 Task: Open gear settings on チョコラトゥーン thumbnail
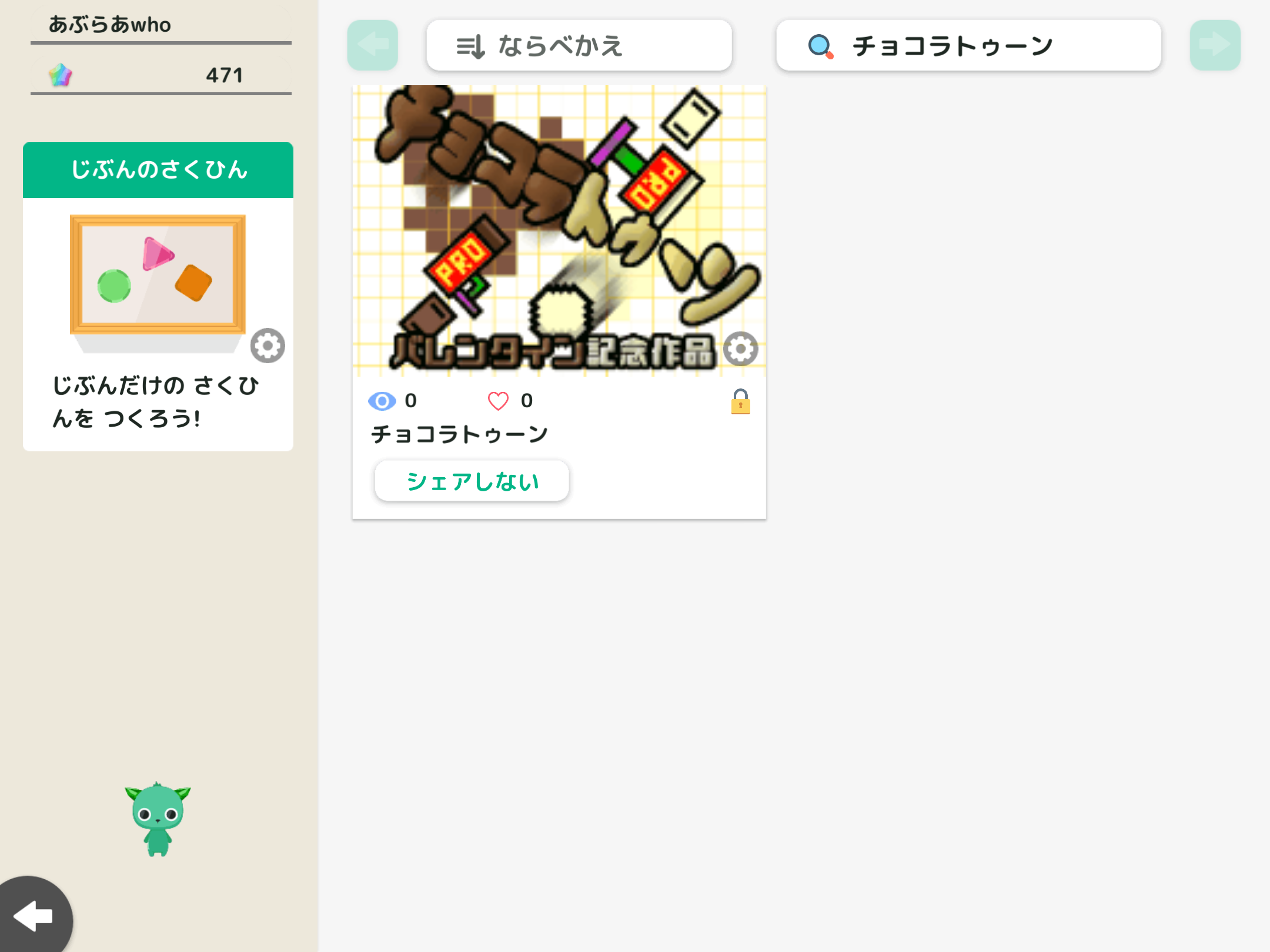click(x=740, y=349)
